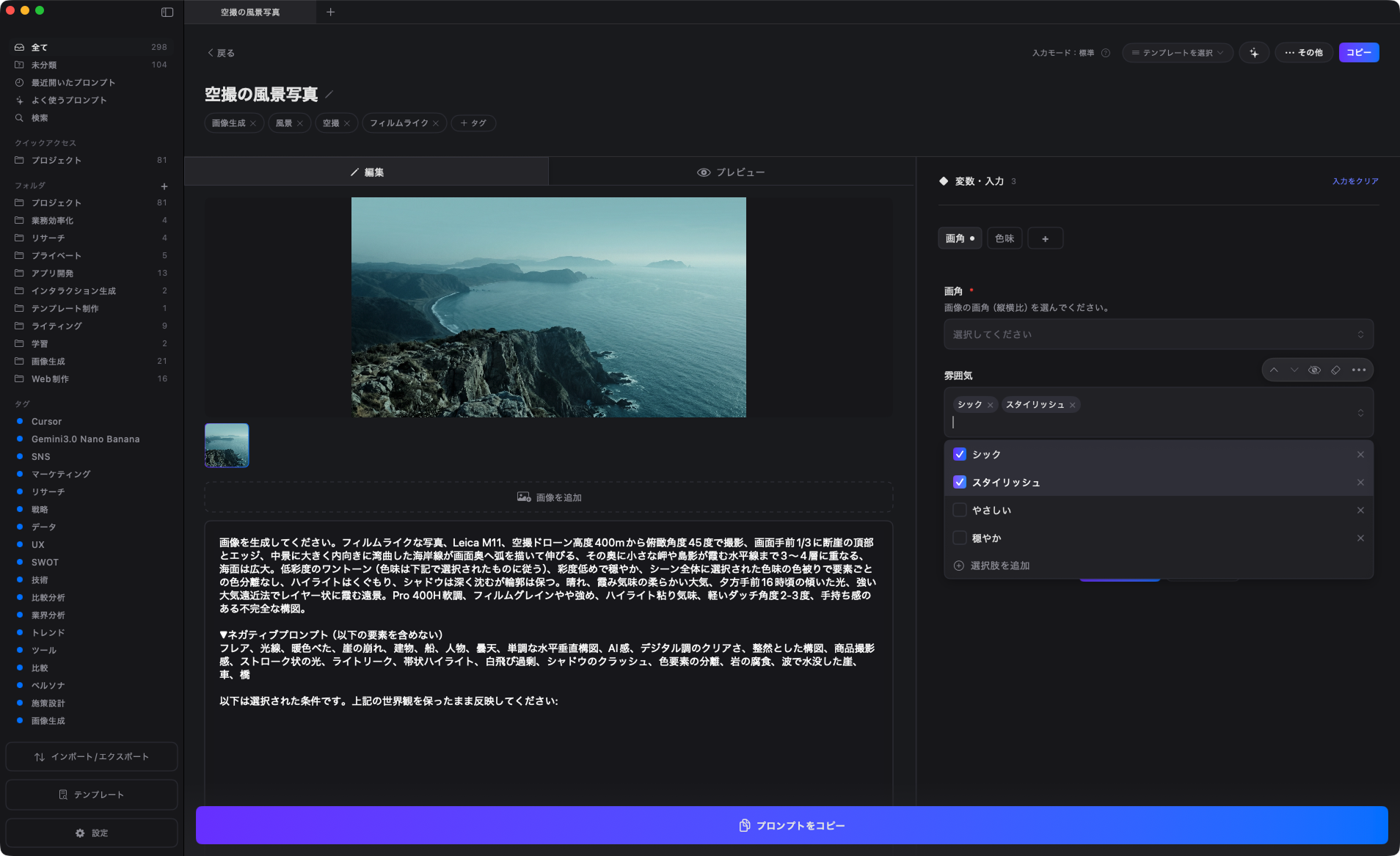Open a new tab with plus icon

pyautogui.click(x=330, y=12)
